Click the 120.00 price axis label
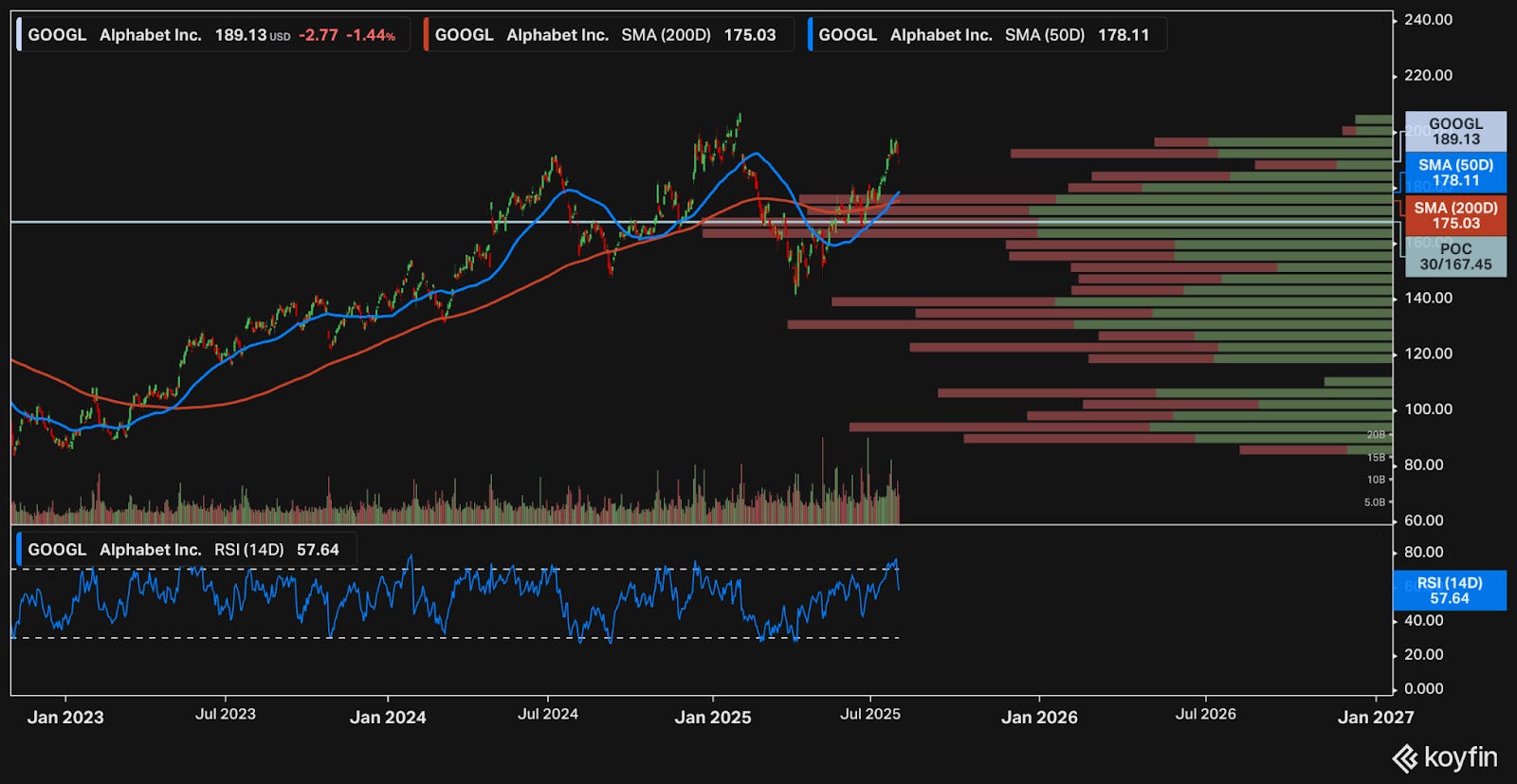 pyautogui.click(x=1428, y=354)
